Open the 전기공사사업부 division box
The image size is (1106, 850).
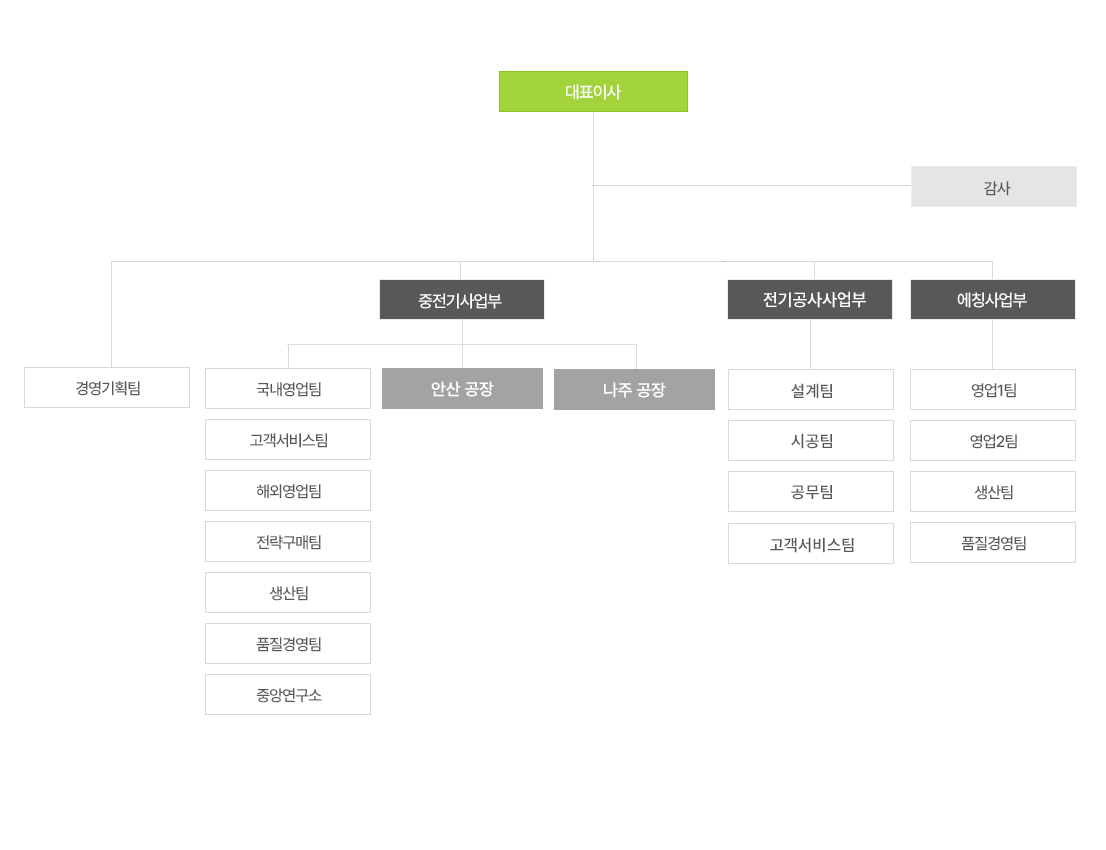tap(810, 300)
